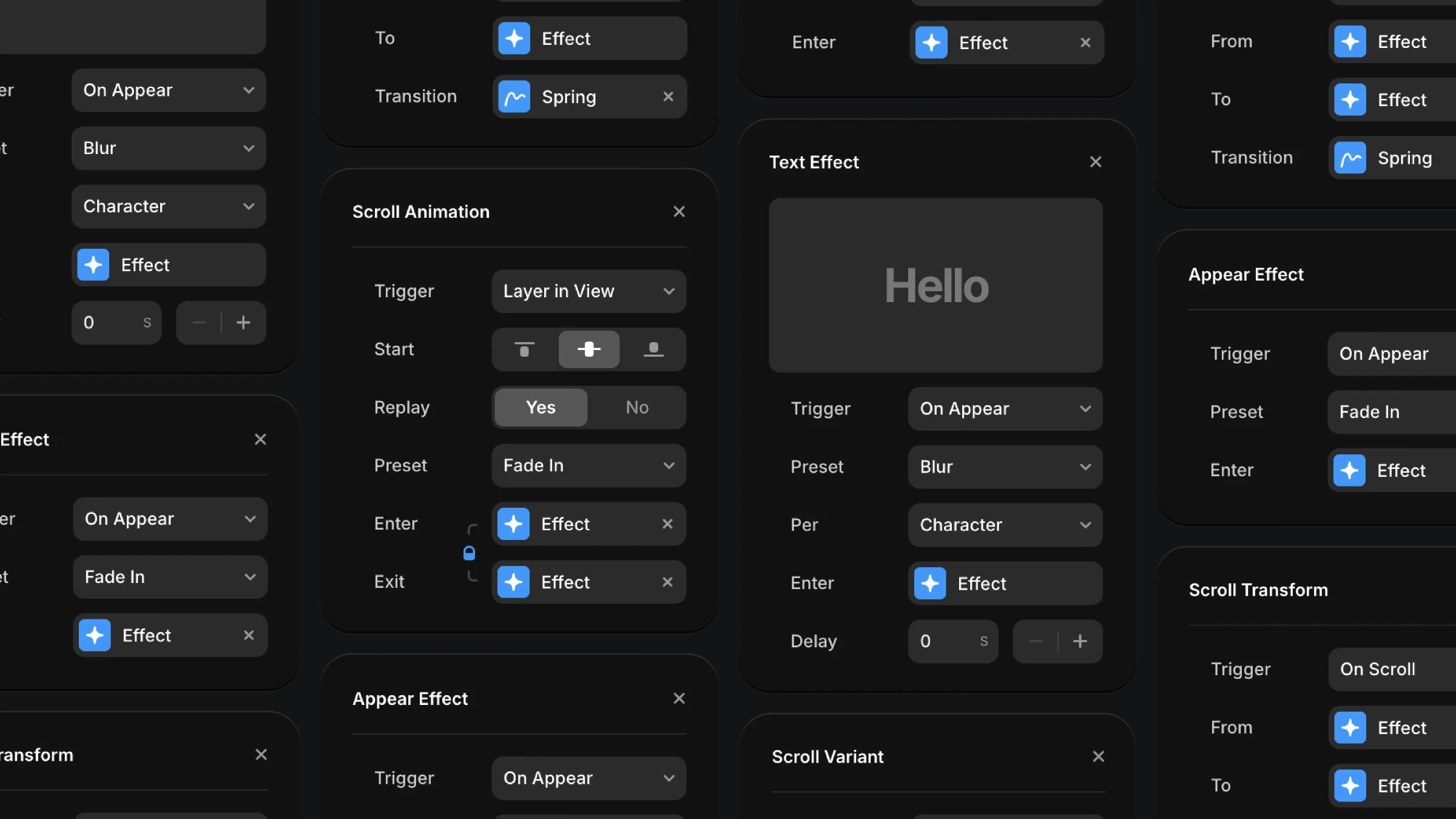The height and width of the screenshot is (819, 1456).
Task: Dismiss the Text Effect panel
Action: pyautogui.click(x=1096, y=161)
